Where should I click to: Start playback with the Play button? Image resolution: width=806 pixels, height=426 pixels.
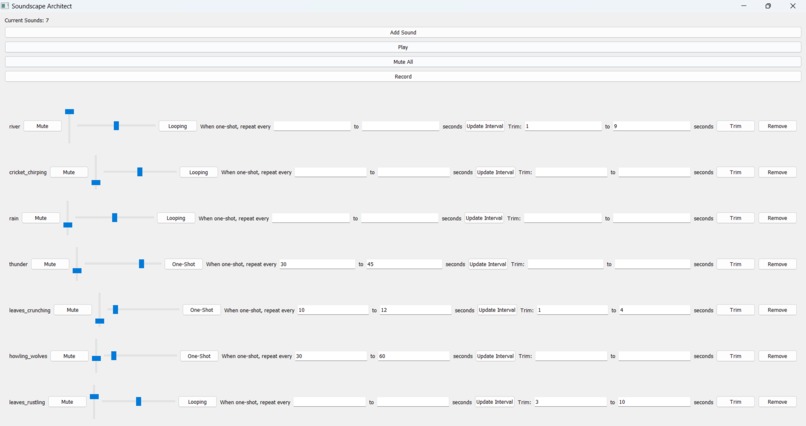403,47
